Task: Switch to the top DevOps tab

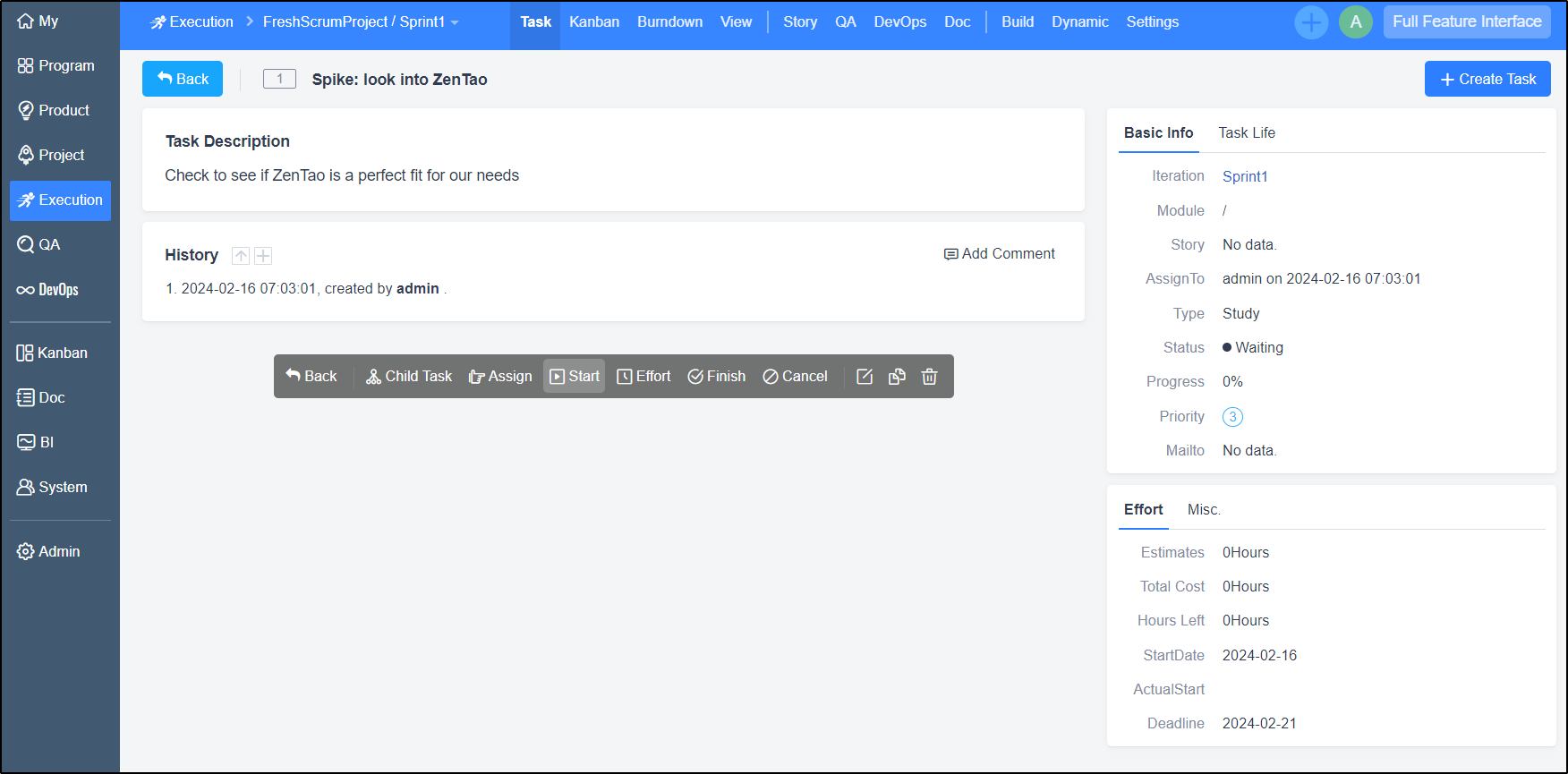Action: 900,22
